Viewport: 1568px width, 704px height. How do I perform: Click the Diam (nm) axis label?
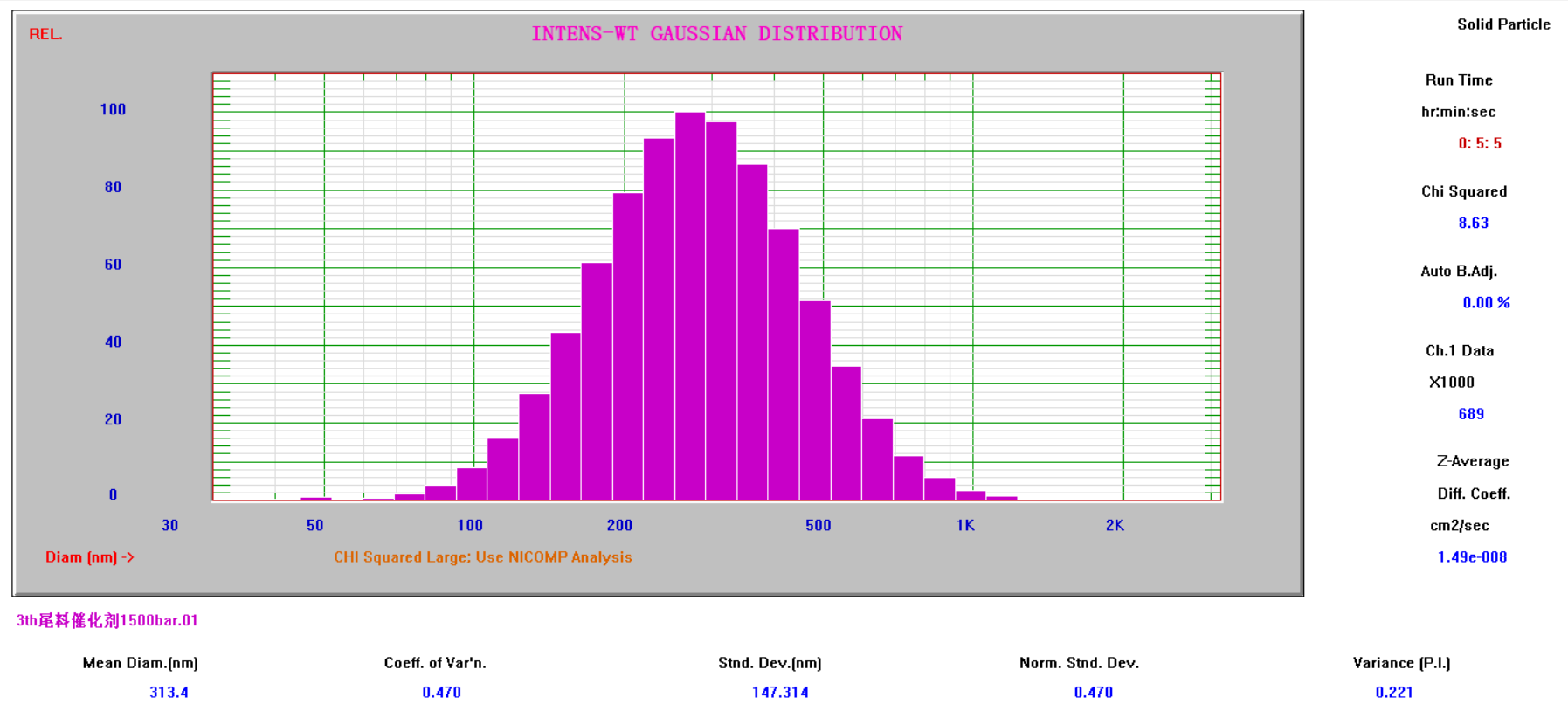coord(89,557)
